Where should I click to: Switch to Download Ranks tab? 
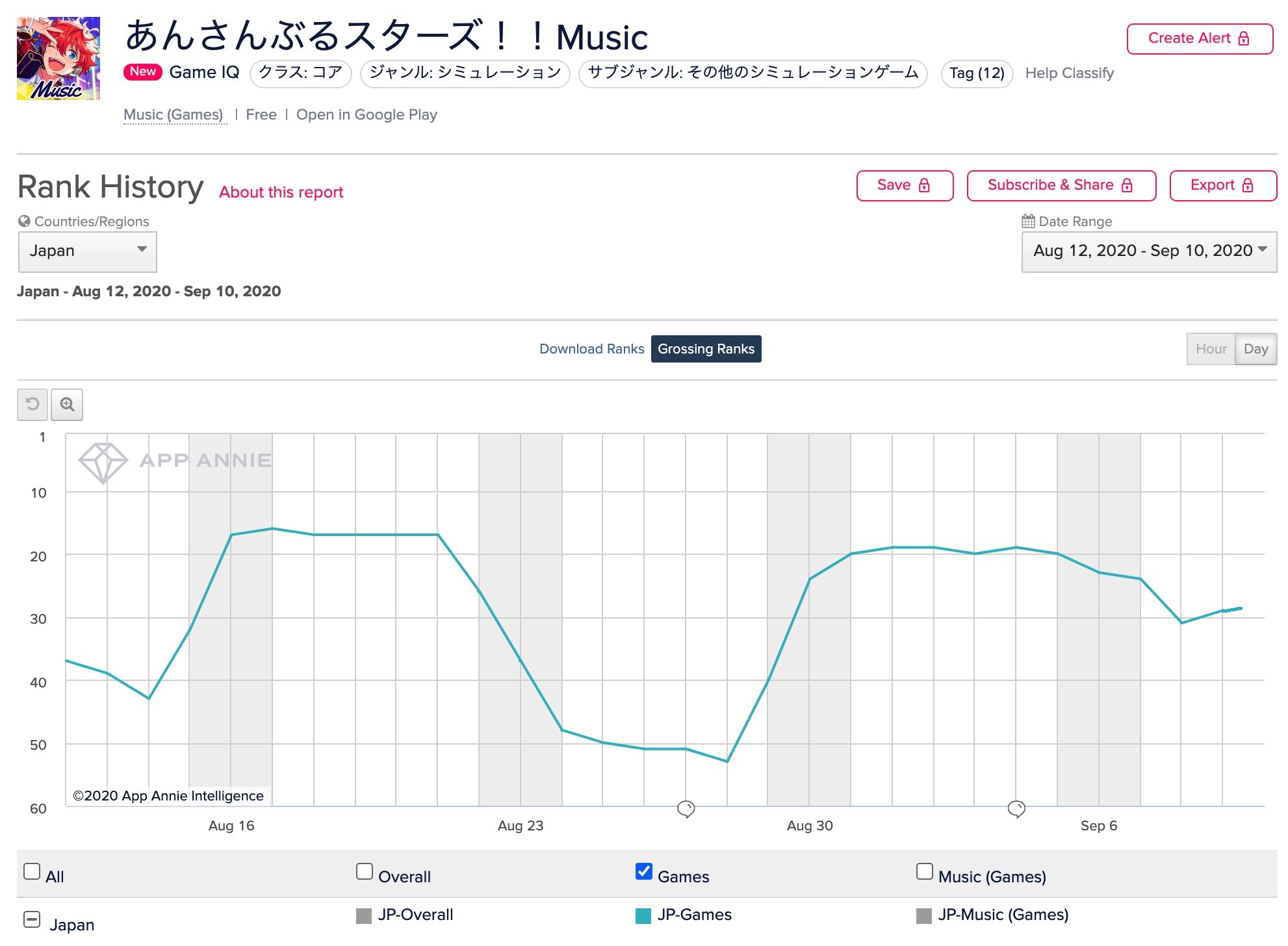(x=591, y=349)
